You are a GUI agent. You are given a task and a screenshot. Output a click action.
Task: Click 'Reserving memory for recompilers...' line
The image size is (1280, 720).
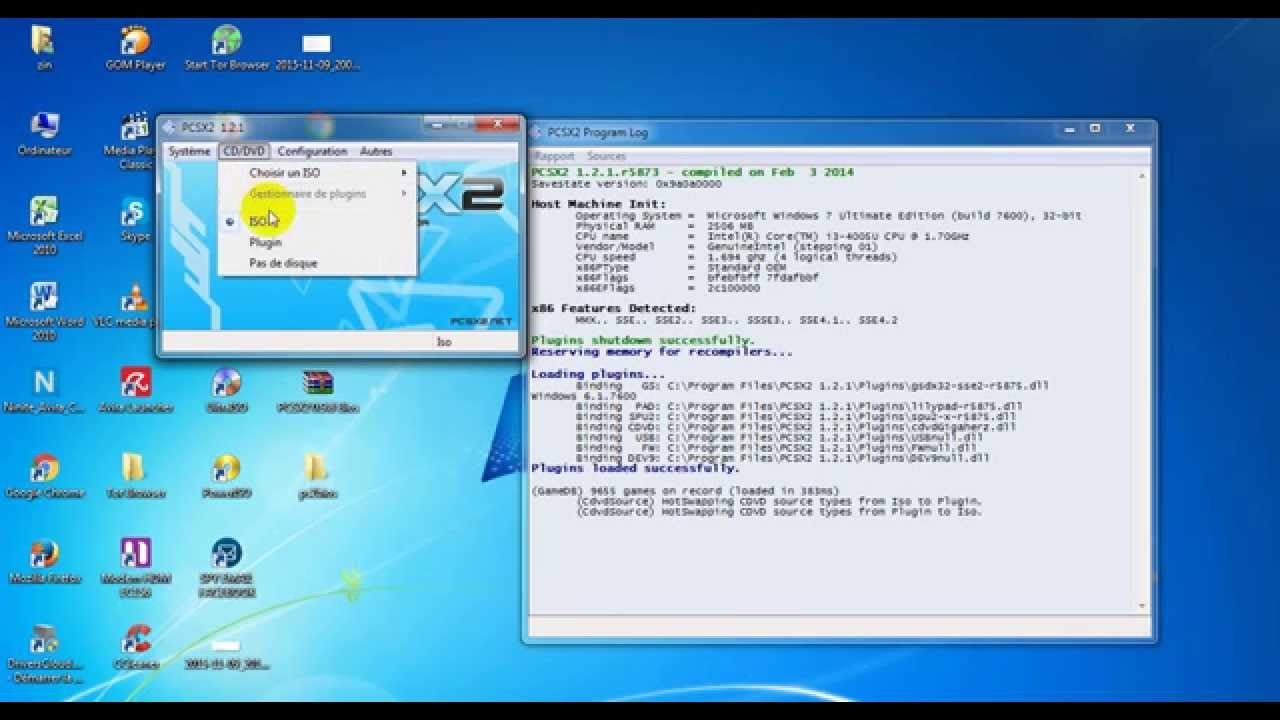662,352
